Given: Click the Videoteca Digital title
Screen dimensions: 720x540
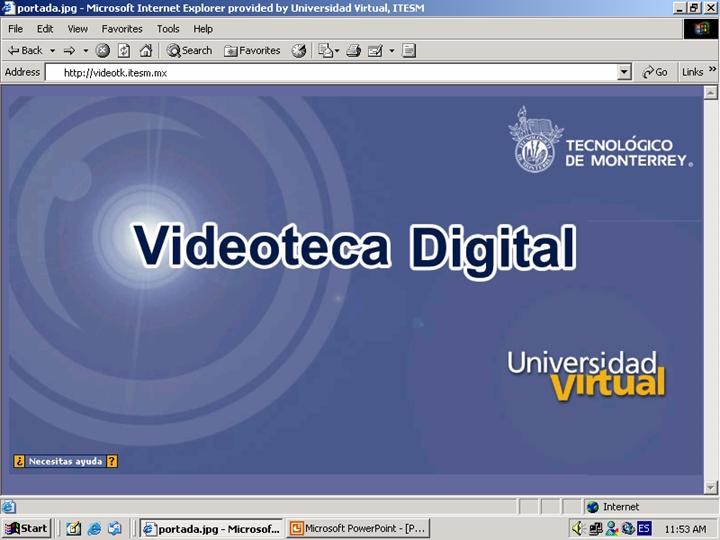Looking at the screenshot, I should tap(354, 249).
